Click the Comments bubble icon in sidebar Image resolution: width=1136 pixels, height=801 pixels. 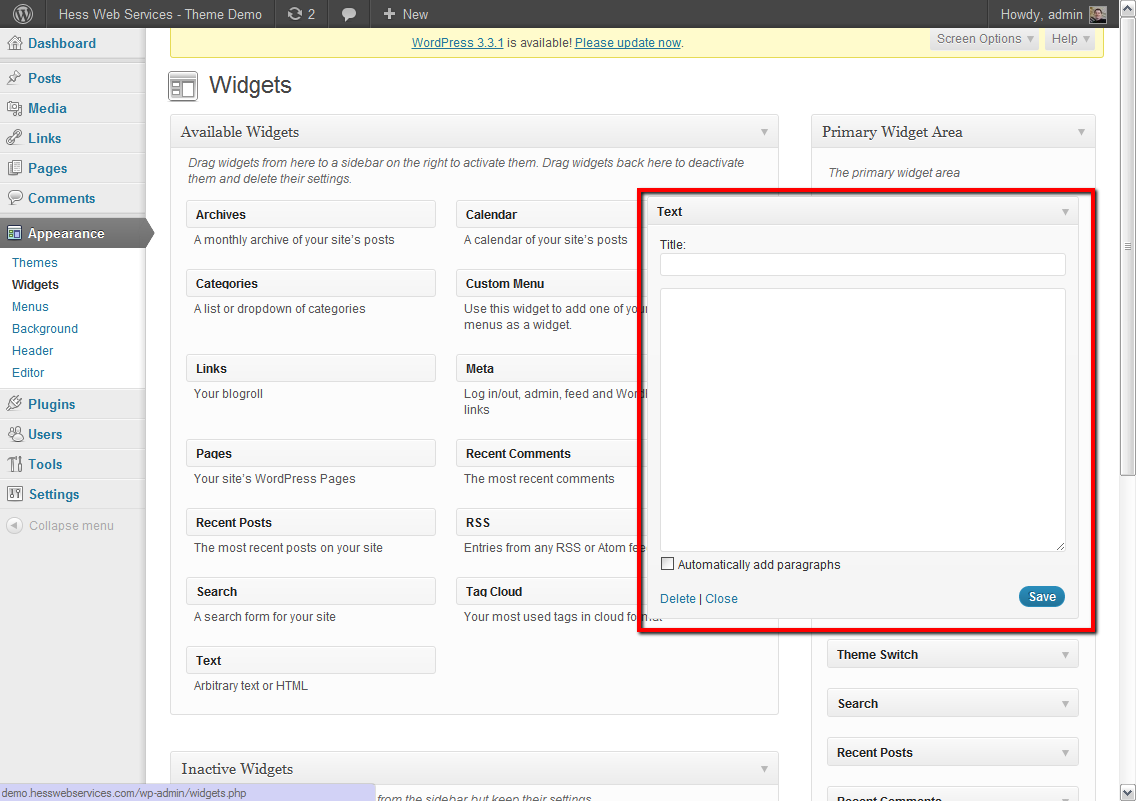(14, 198)
